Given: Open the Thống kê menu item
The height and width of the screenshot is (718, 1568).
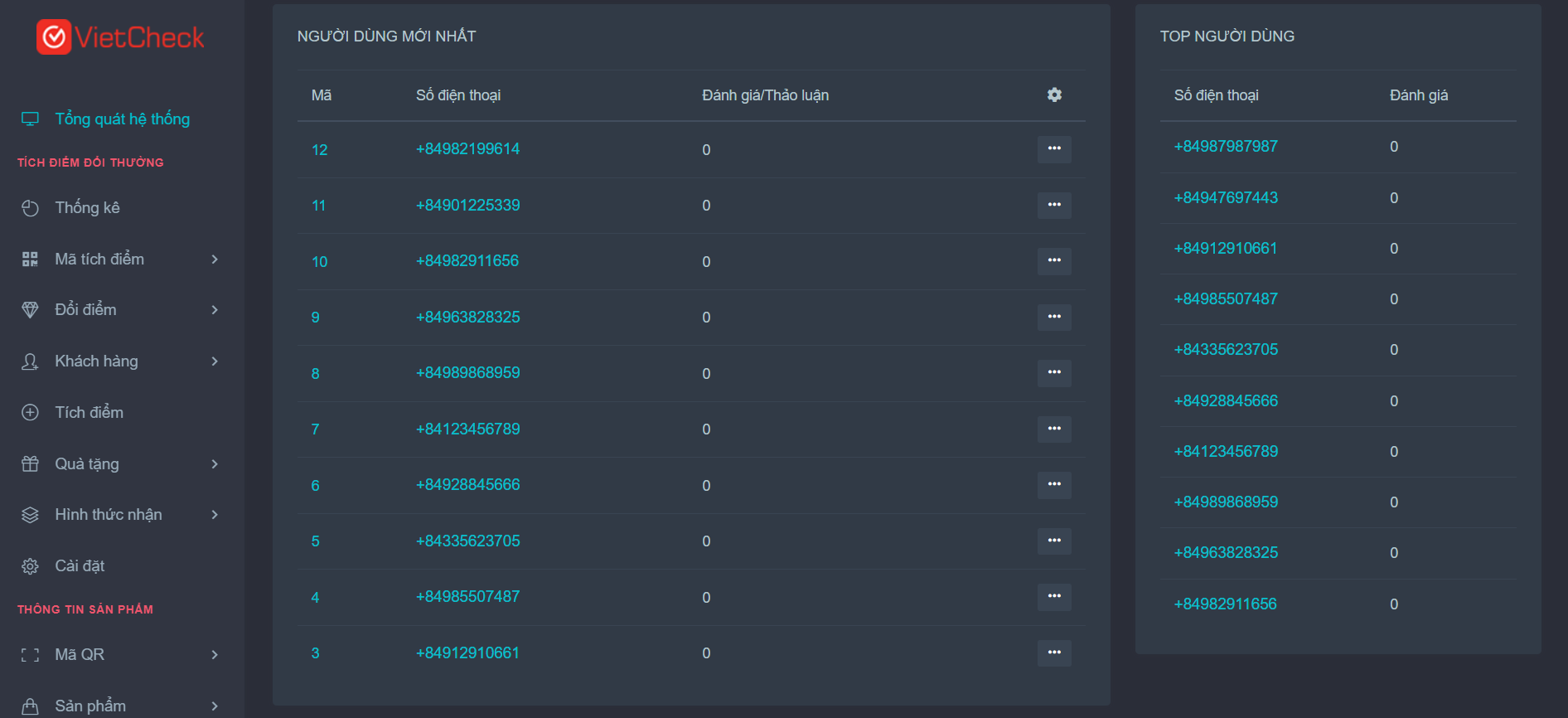Looking at the screenshot, I should [87, 208].
